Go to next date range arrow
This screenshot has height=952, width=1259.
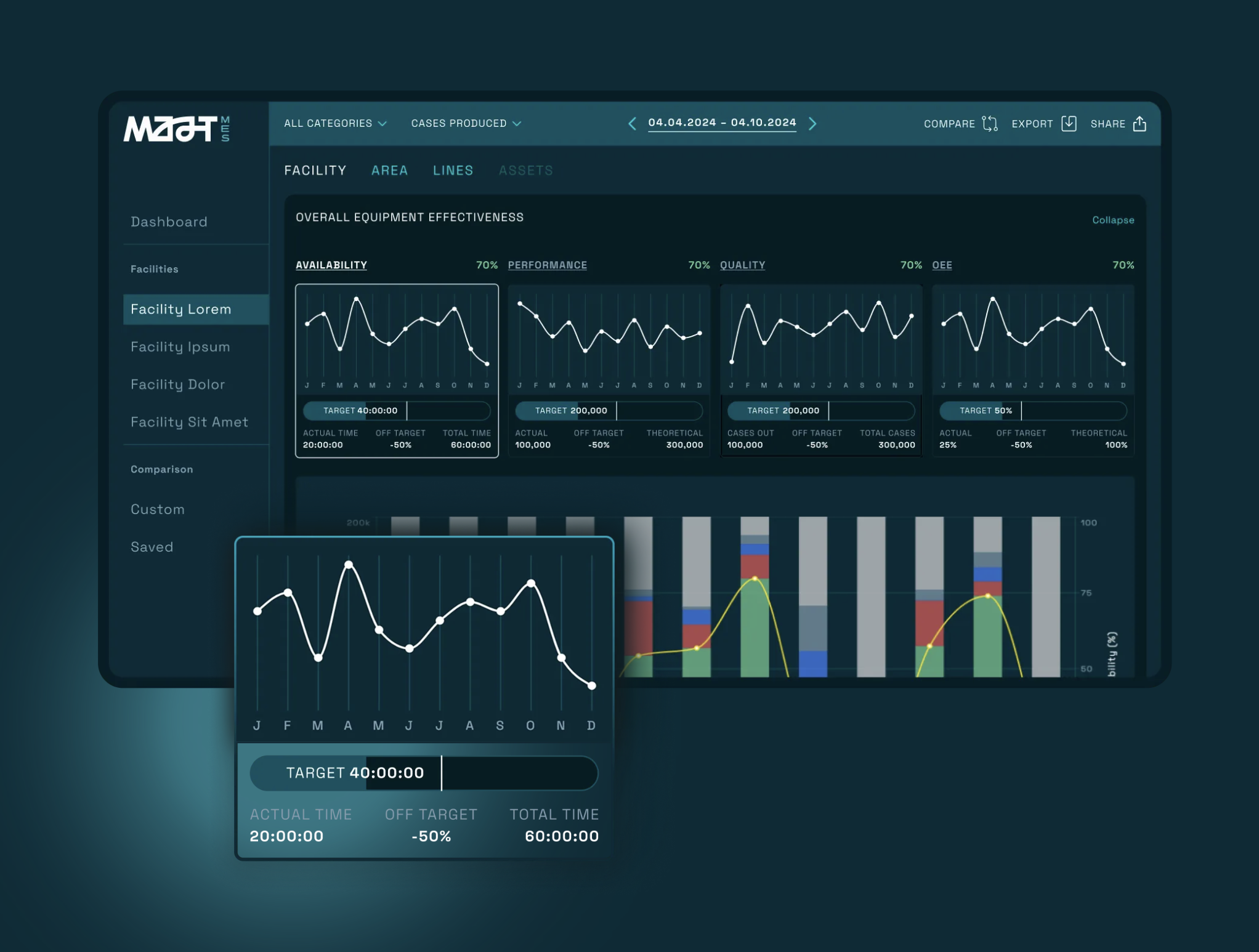click(812, 124)
